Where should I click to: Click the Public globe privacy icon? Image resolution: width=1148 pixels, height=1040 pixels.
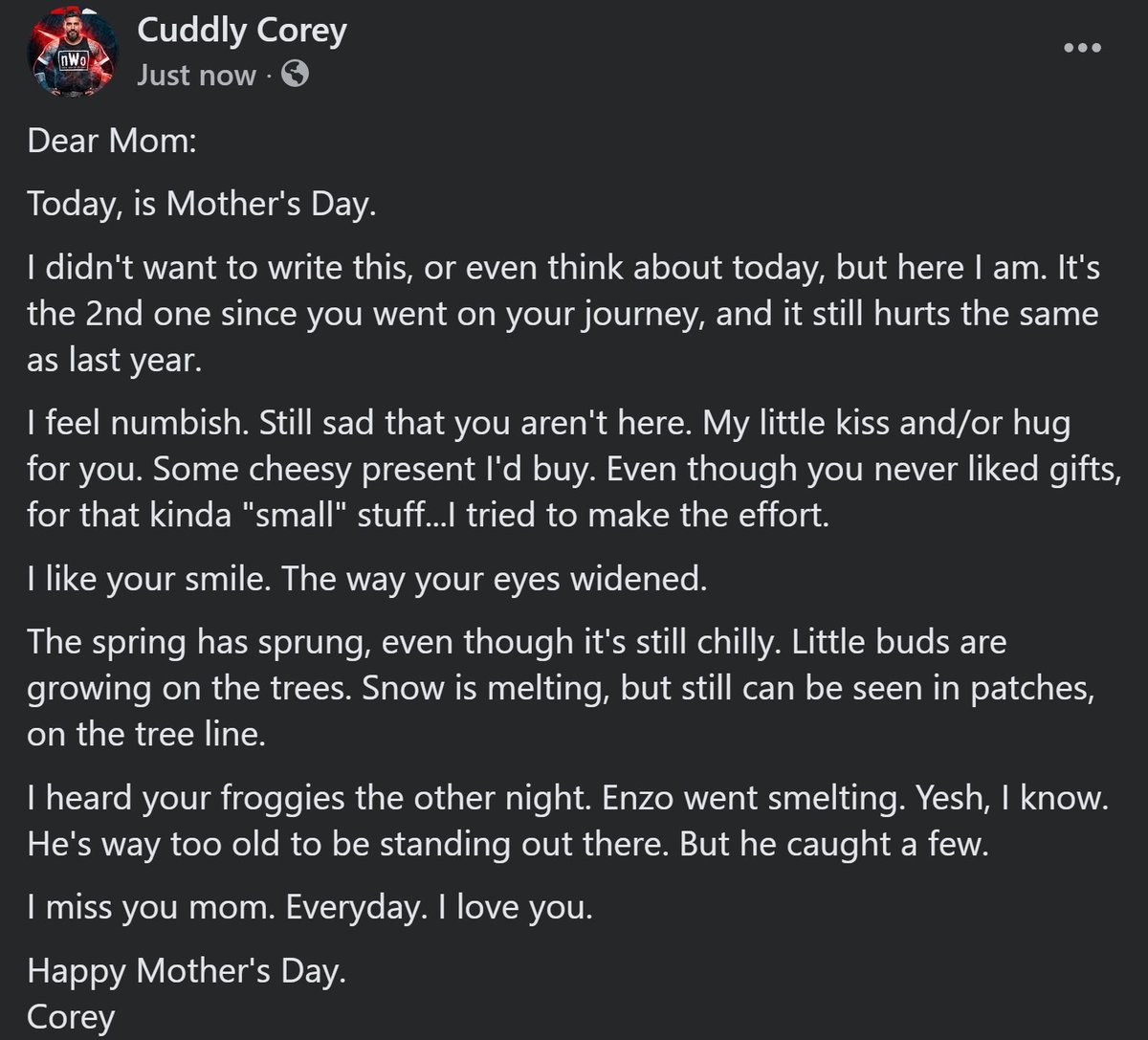tap(296, 75)
